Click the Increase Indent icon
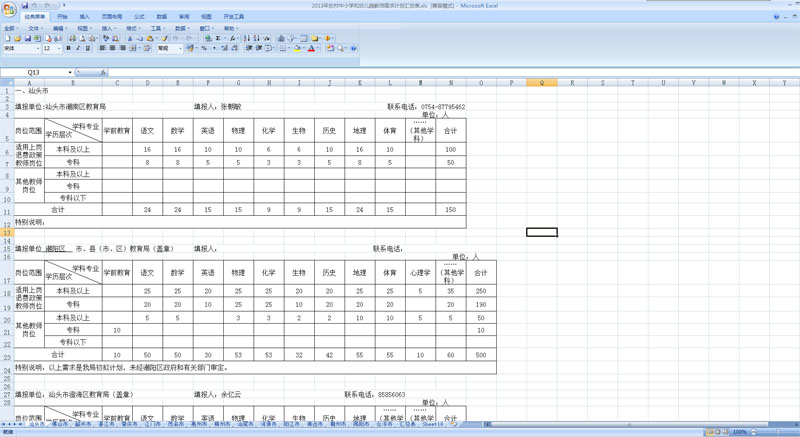Viewport: 800px width, 437px height. [259, 48]
